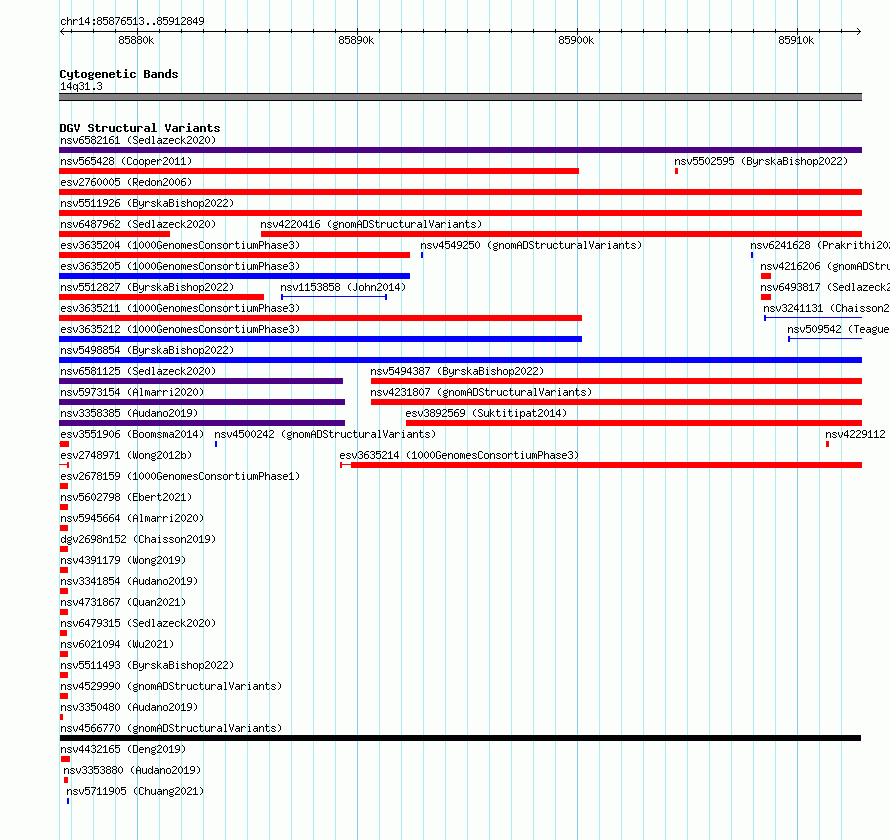The image size is (890, 840).
Task: Click the 85890k ruler tick label
Action: pos(356,40)
